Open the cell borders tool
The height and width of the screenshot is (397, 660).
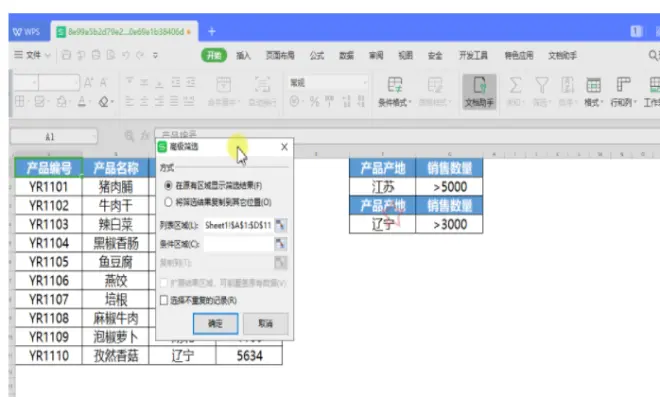19,101
